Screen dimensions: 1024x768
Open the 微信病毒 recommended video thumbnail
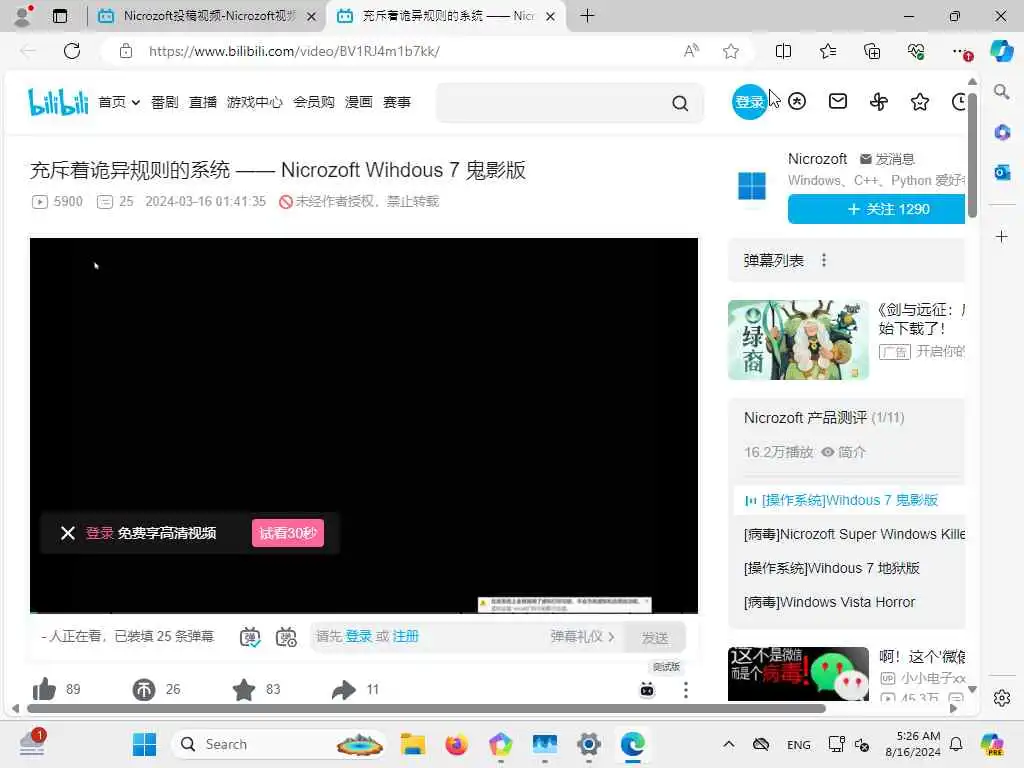click(798, 674)
